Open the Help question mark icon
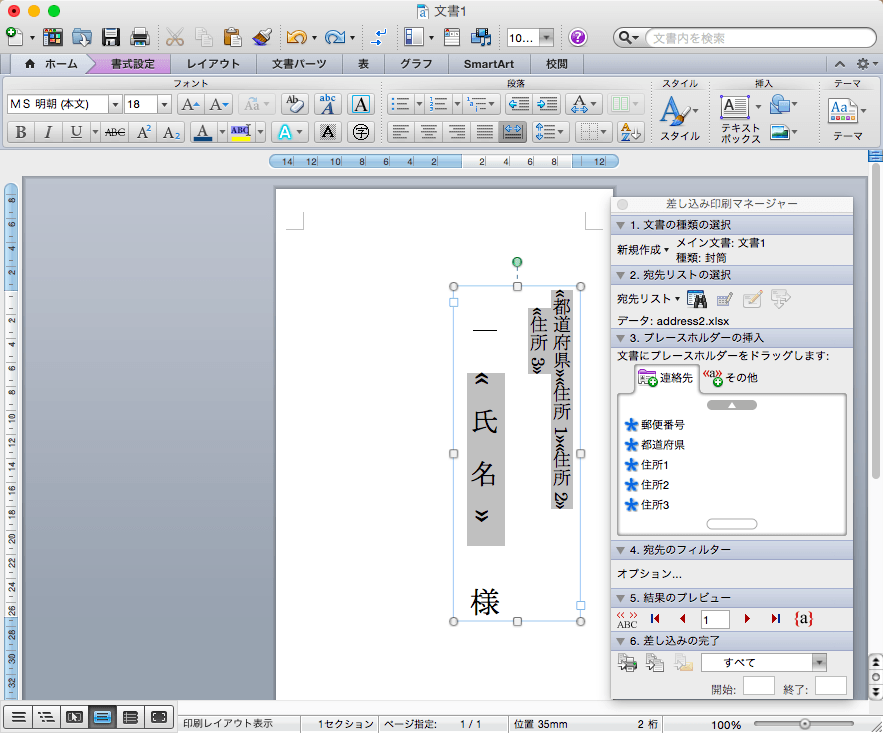 pos(577,38)
